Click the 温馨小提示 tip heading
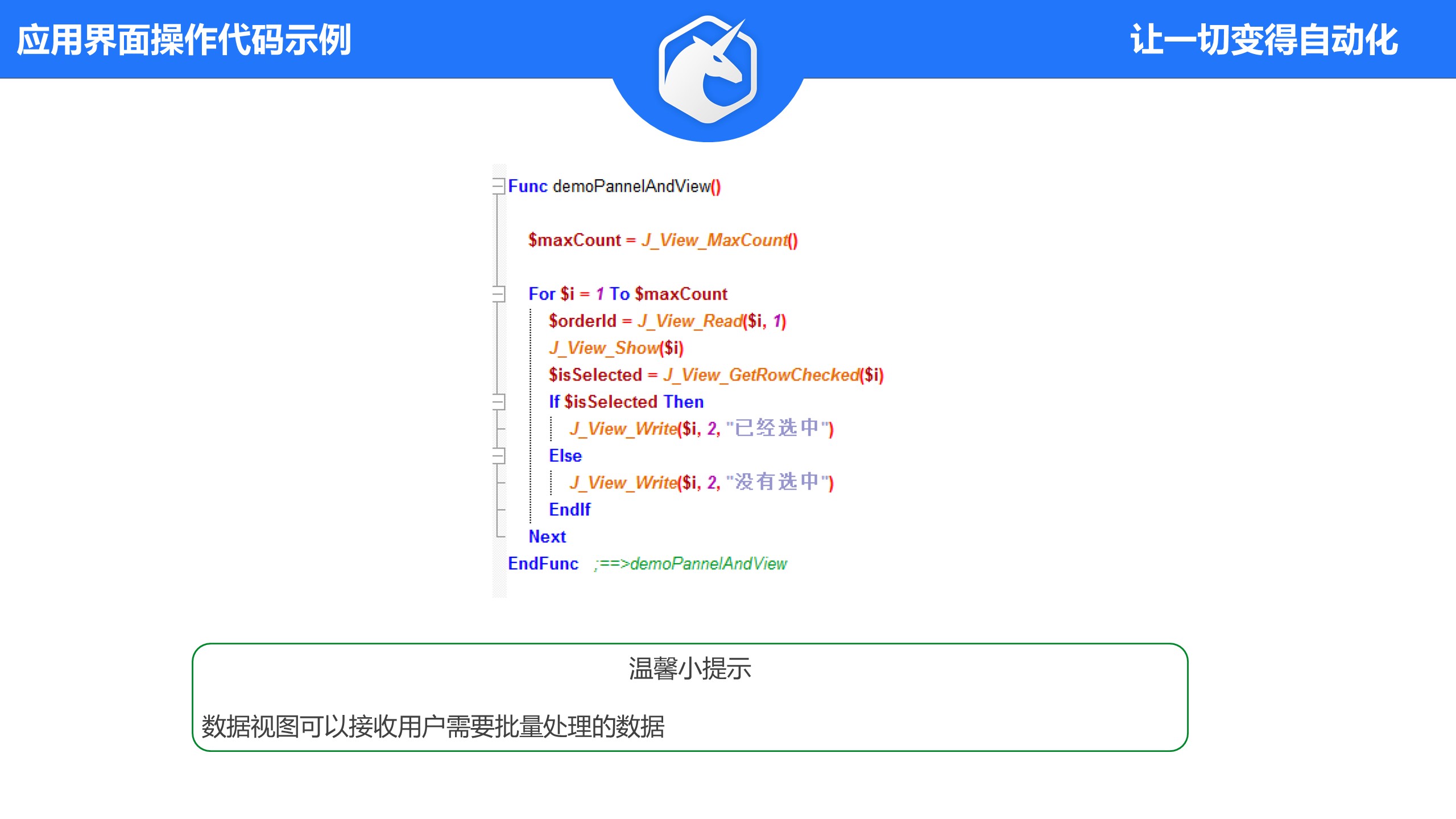 coord(690,669)
